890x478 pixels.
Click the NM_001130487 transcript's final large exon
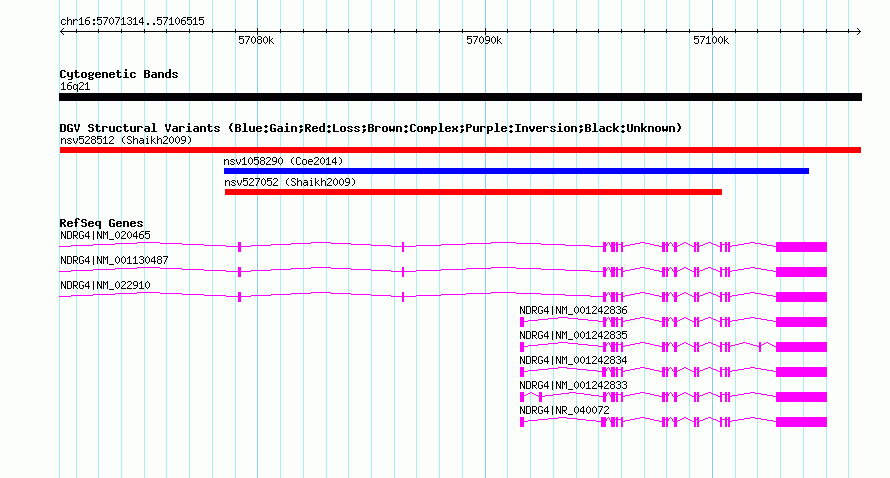pyautogui.click(x=801, y=272)
